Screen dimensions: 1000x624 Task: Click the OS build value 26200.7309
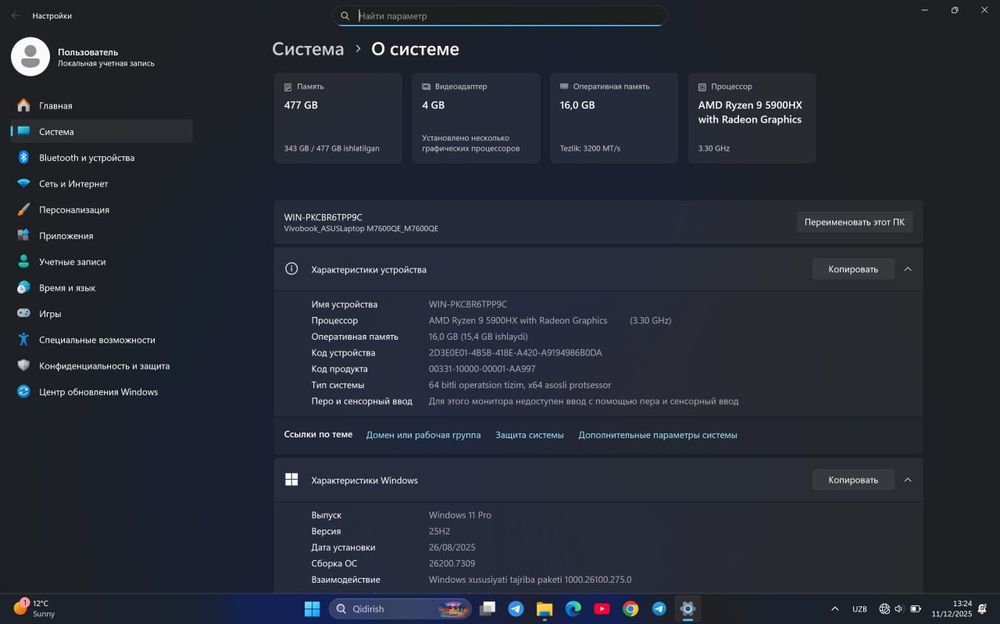click(452, 563)
